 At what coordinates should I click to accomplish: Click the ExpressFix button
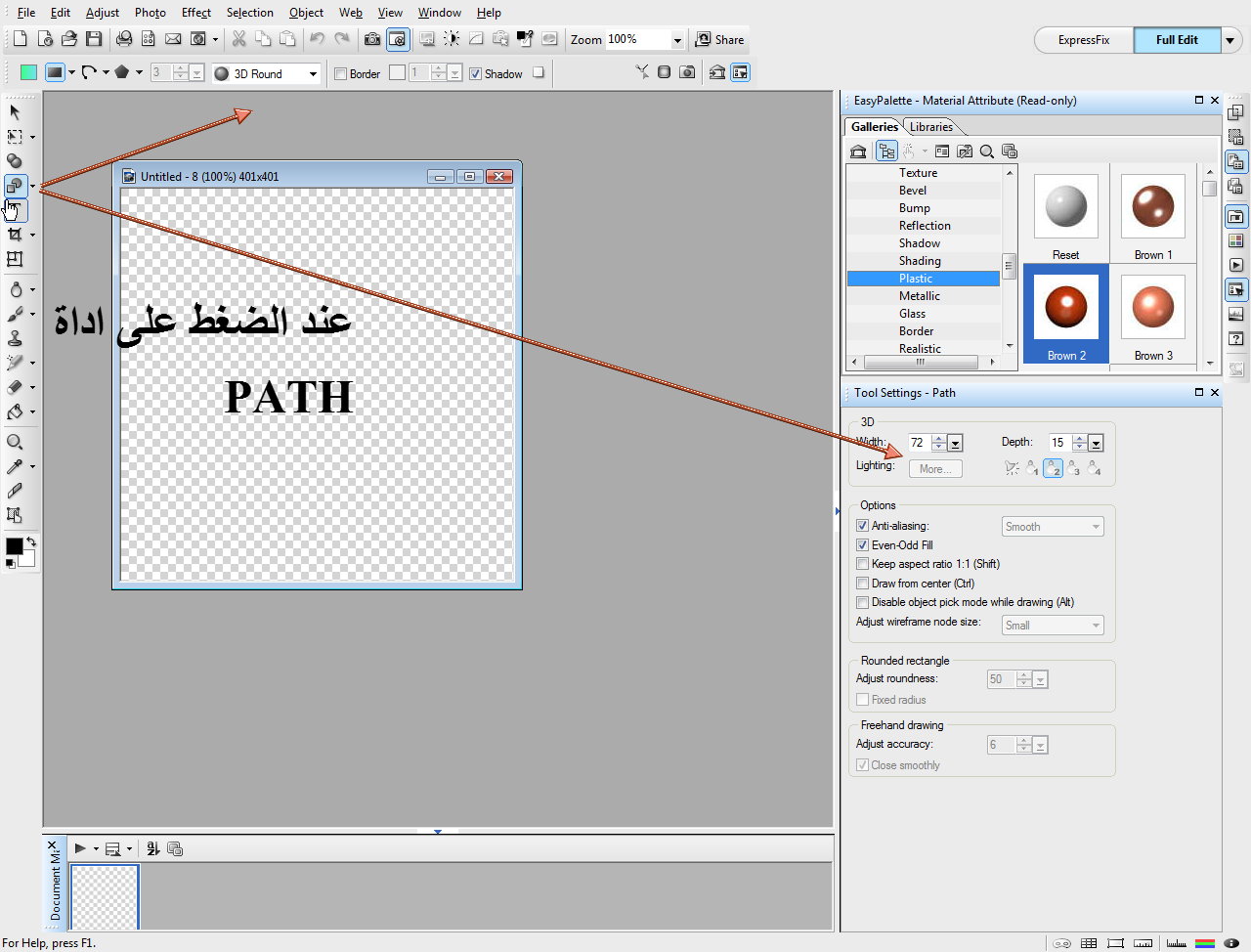point(1083,40)
